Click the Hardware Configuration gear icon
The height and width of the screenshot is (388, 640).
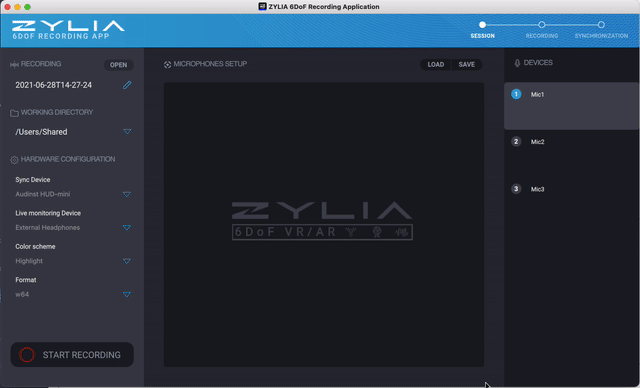(14, 160)
